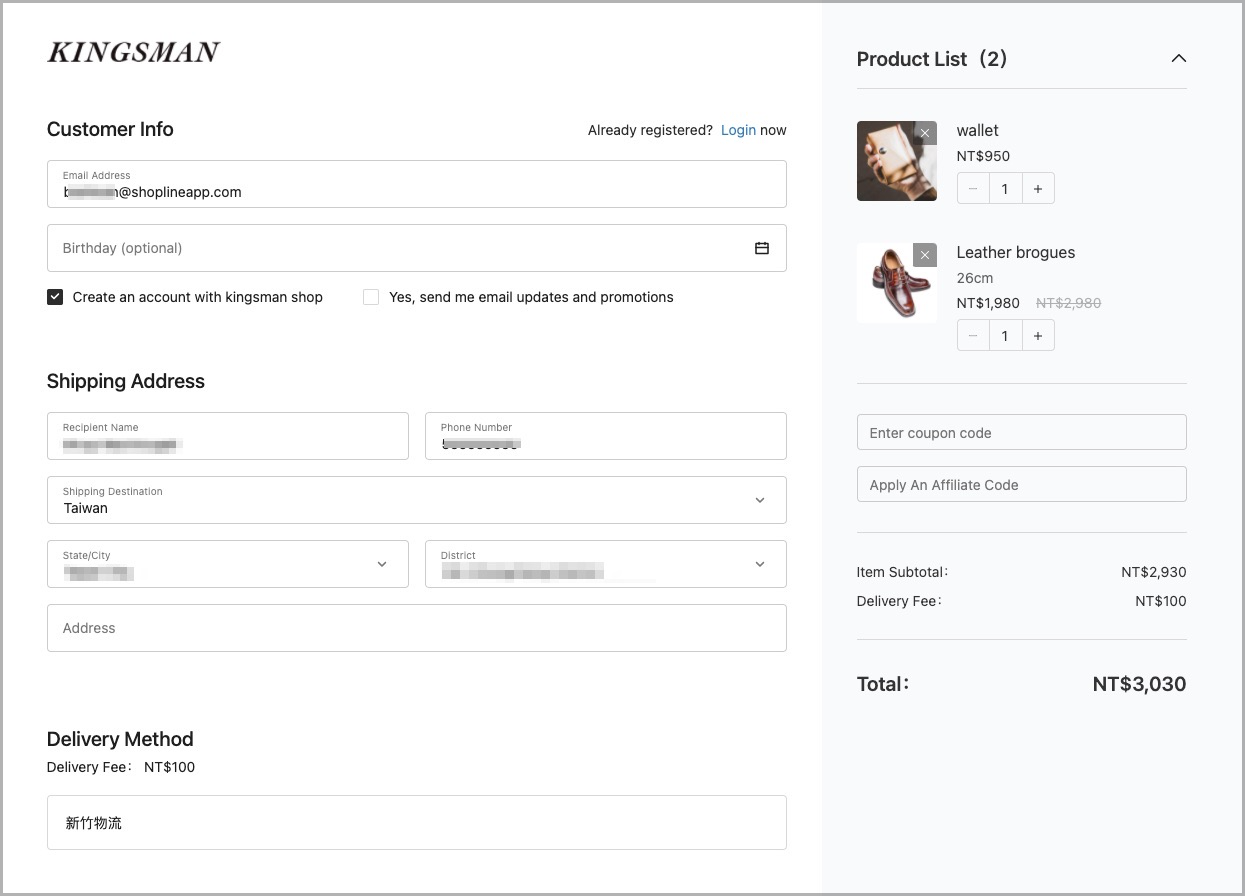
Task: Remove Leather brogues from the product list
Action: coord(925,255)
